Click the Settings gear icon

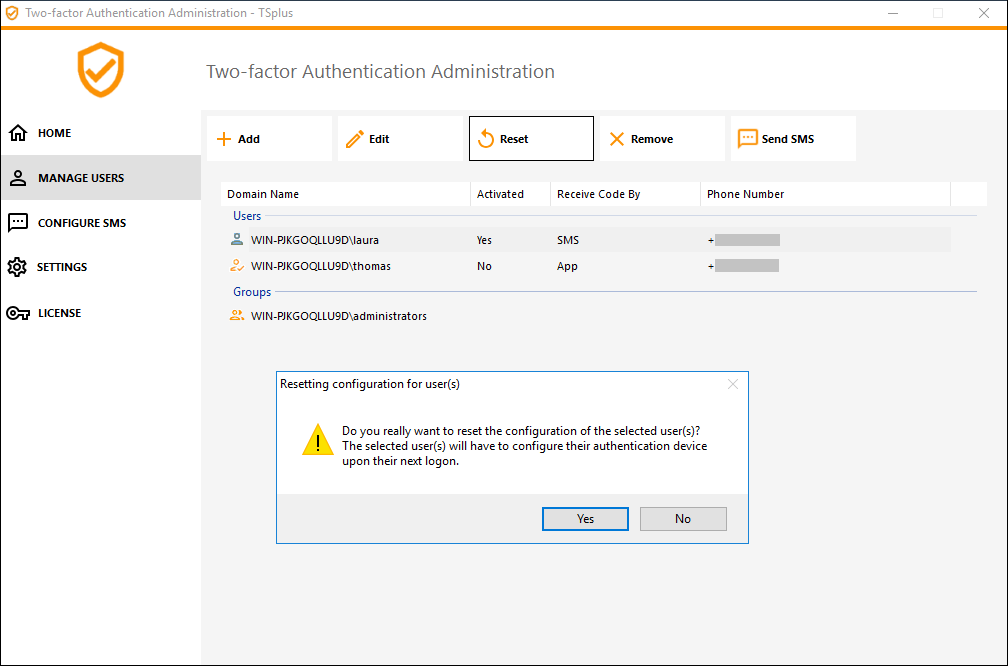point(17,267)
